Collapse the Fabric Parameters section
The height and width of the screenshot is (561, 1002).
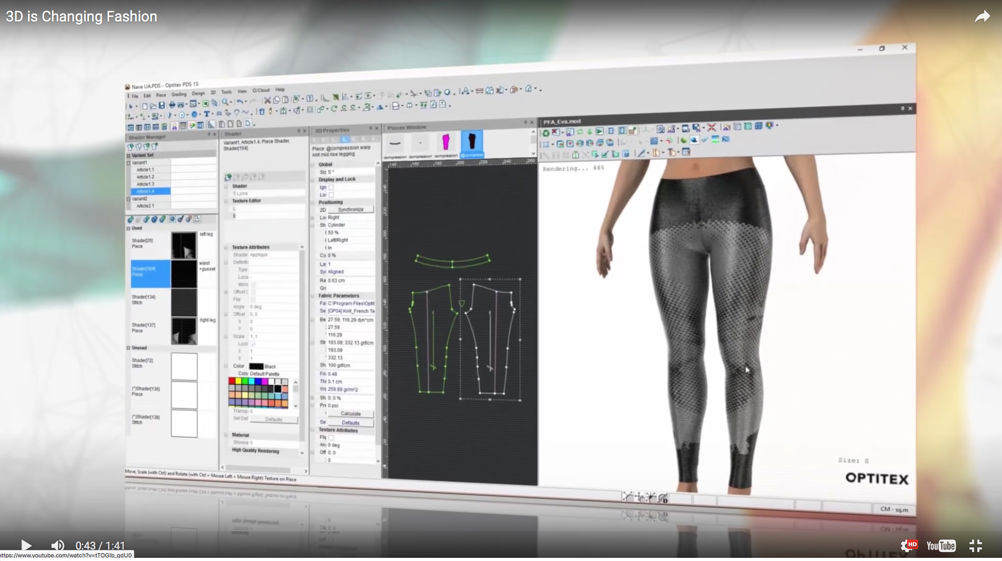click(314, 296)
